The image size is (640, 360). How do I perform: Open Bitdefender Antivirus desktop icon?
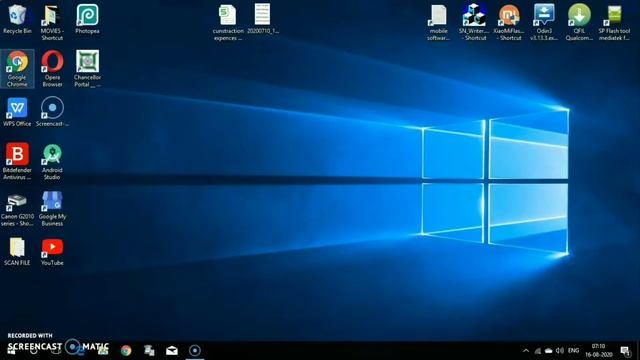17,161
